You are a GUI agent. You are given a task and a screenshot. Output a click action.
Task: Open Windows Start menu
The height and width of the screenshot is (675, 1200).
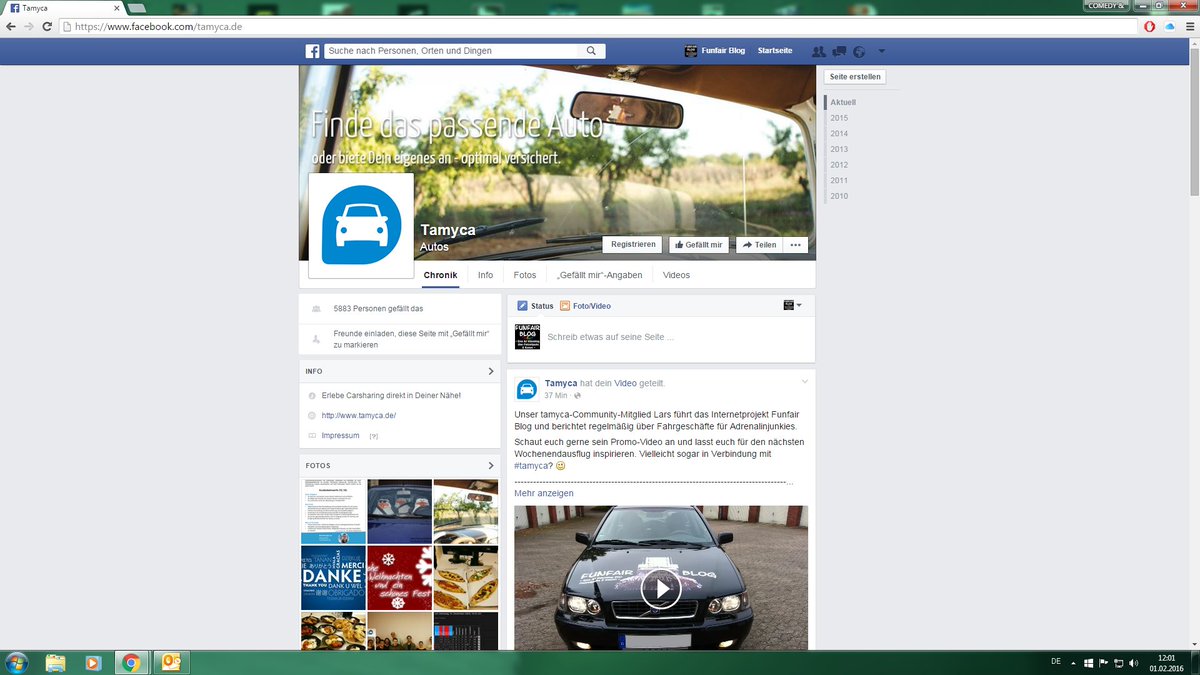17,662
